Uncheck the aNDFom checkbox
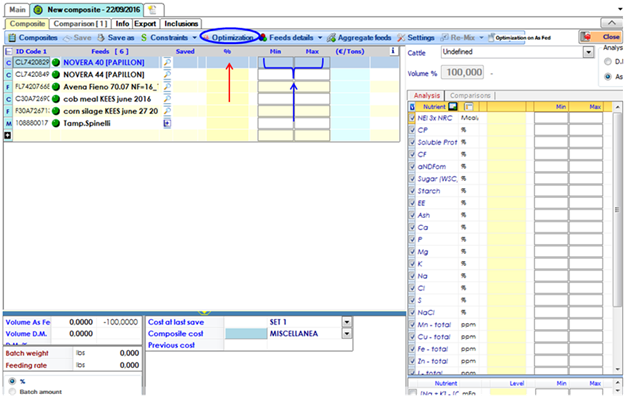Image resolution: width=625 pixels, height=397 pixels. (412, 166)
